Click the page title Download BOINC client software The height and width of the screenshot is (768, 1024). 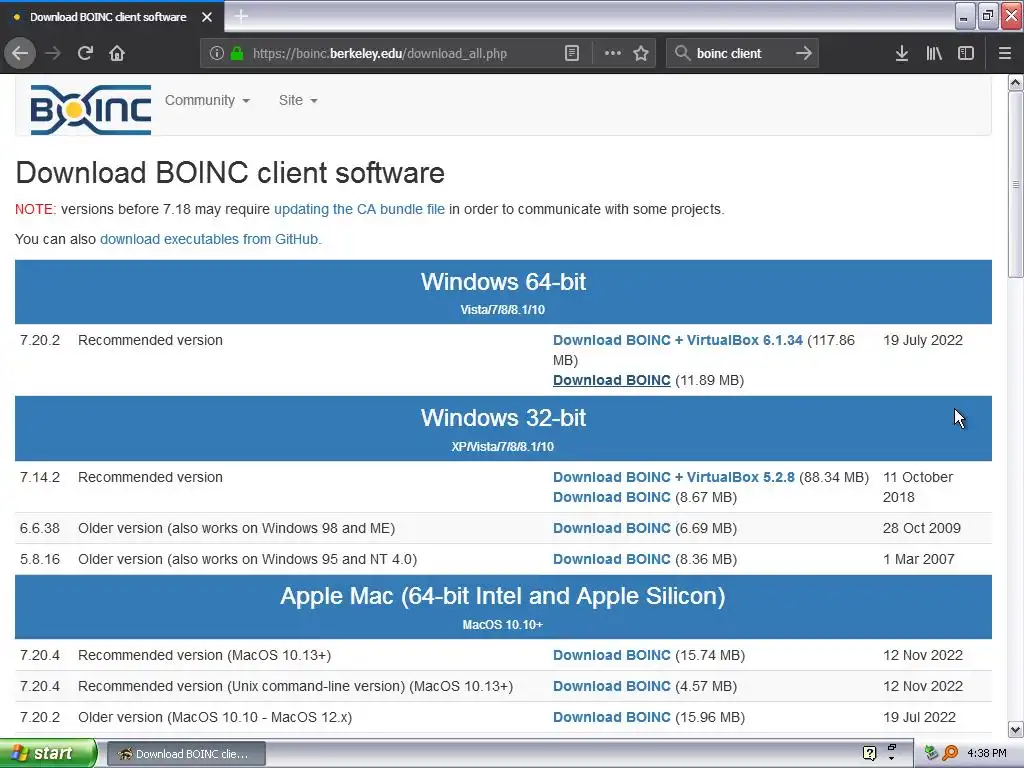tap(230, 173)
